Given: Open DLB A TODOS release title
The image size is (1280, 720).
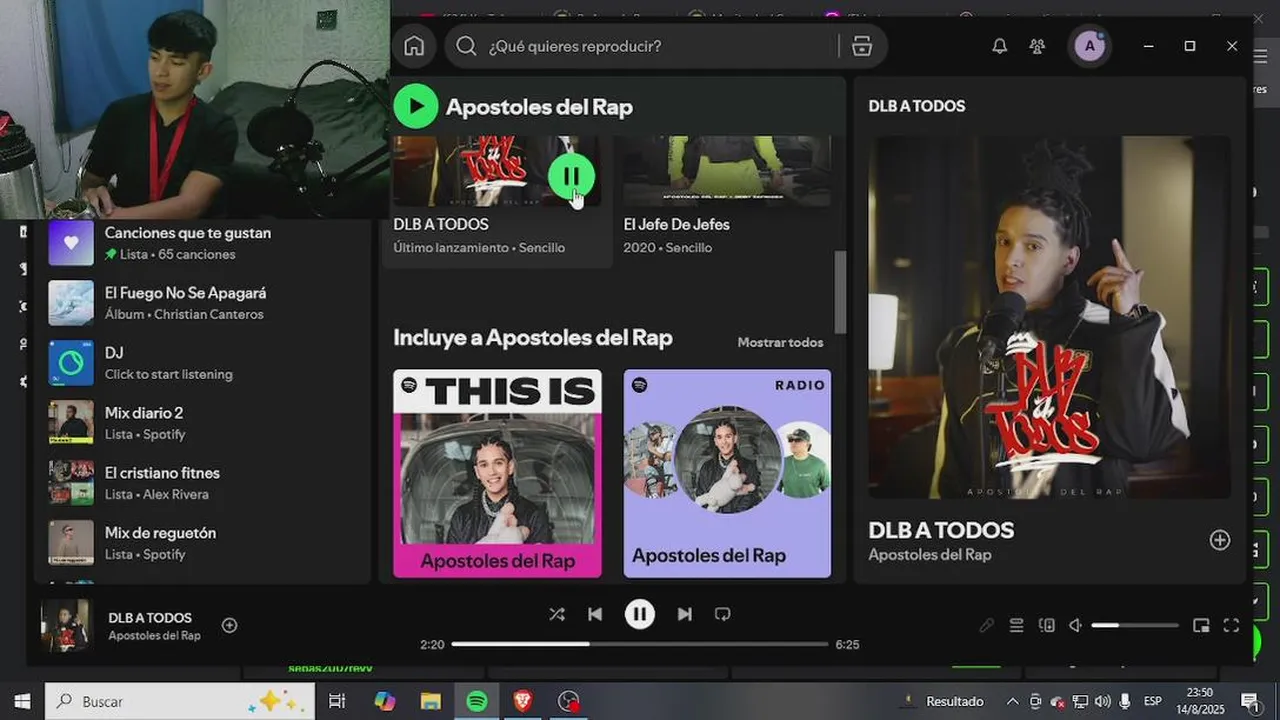Looking at the screenshot, I should (441, 224).
